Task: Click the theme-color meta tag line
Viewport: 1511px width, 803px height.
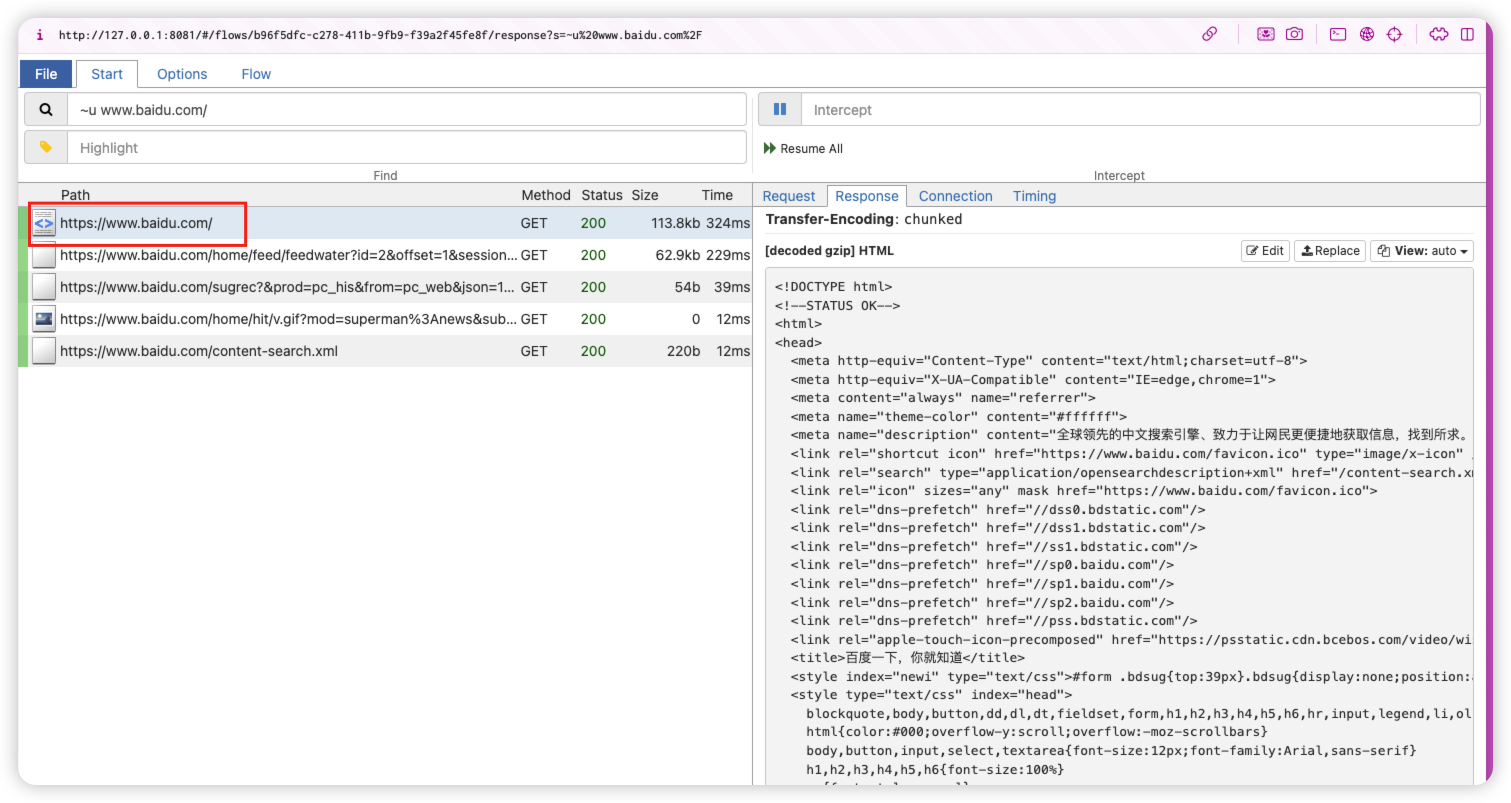Action: pos(958,416)
